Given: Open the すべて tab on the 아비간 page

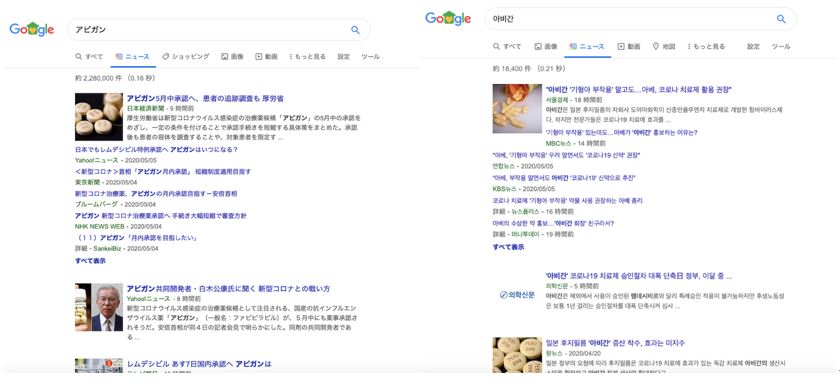Looking at the screenshot, I should [x=507, y=47].
